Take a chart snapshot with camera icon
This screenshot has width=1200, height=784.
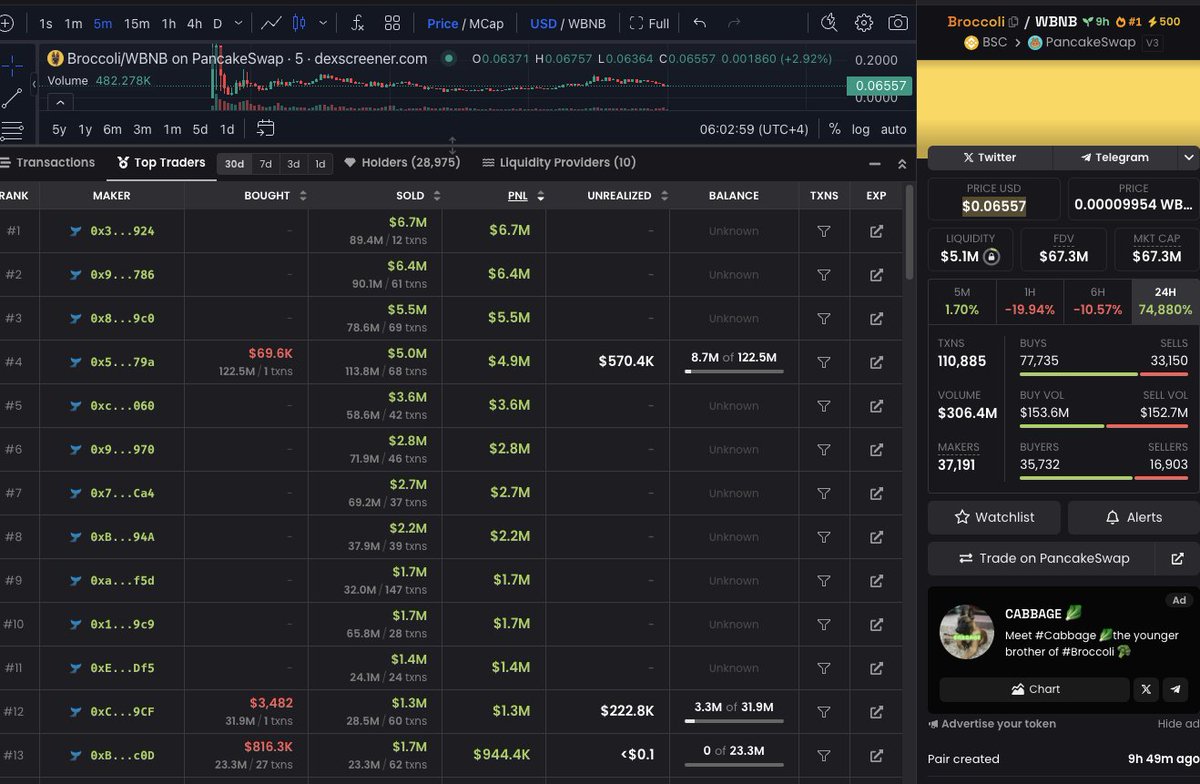(898, 23)
